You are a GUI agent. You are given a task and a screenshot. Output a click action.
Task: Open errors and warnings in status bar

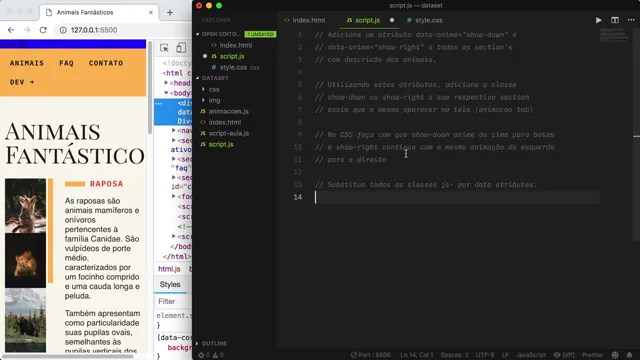click(x=211, y=355)
